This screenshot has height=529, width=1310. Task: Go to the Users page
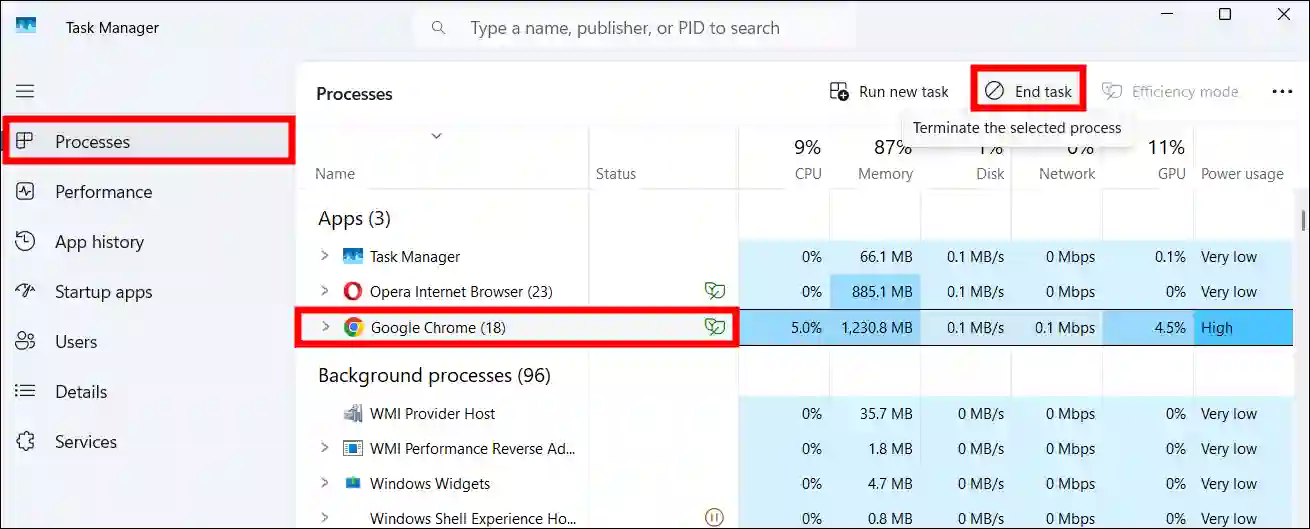coord(149,341)
